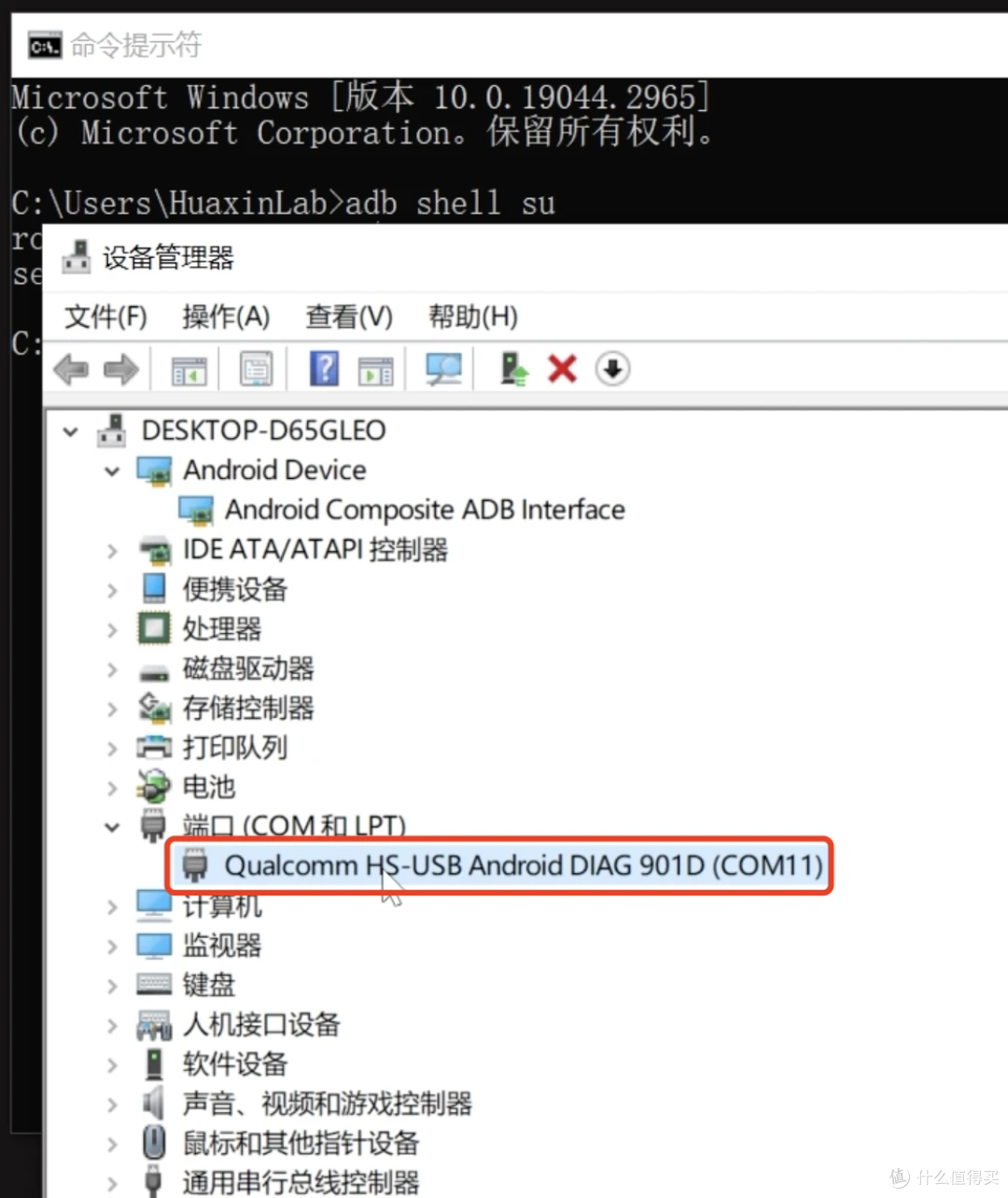Scan for hardware changes monitor icon

click(444, 369)
